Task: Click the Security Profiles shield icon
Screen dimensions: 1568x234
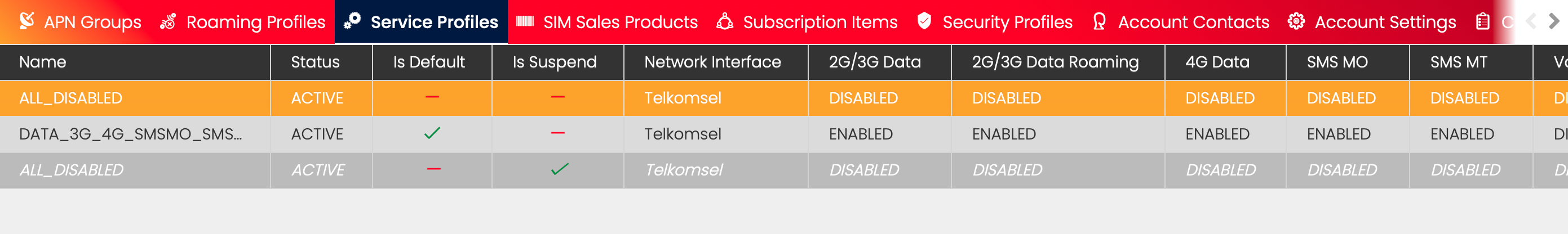Action: 924,21
